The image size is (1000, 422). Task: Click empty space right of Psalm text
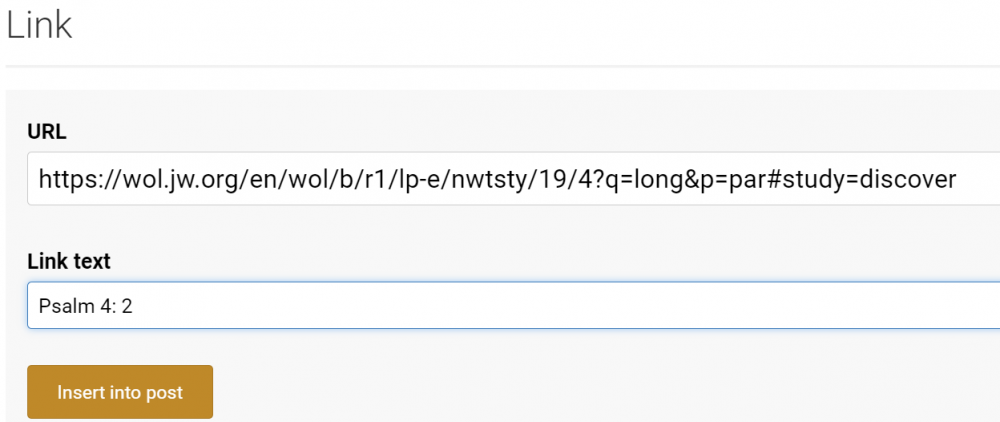pyautogui.click(x=500, y=306)
